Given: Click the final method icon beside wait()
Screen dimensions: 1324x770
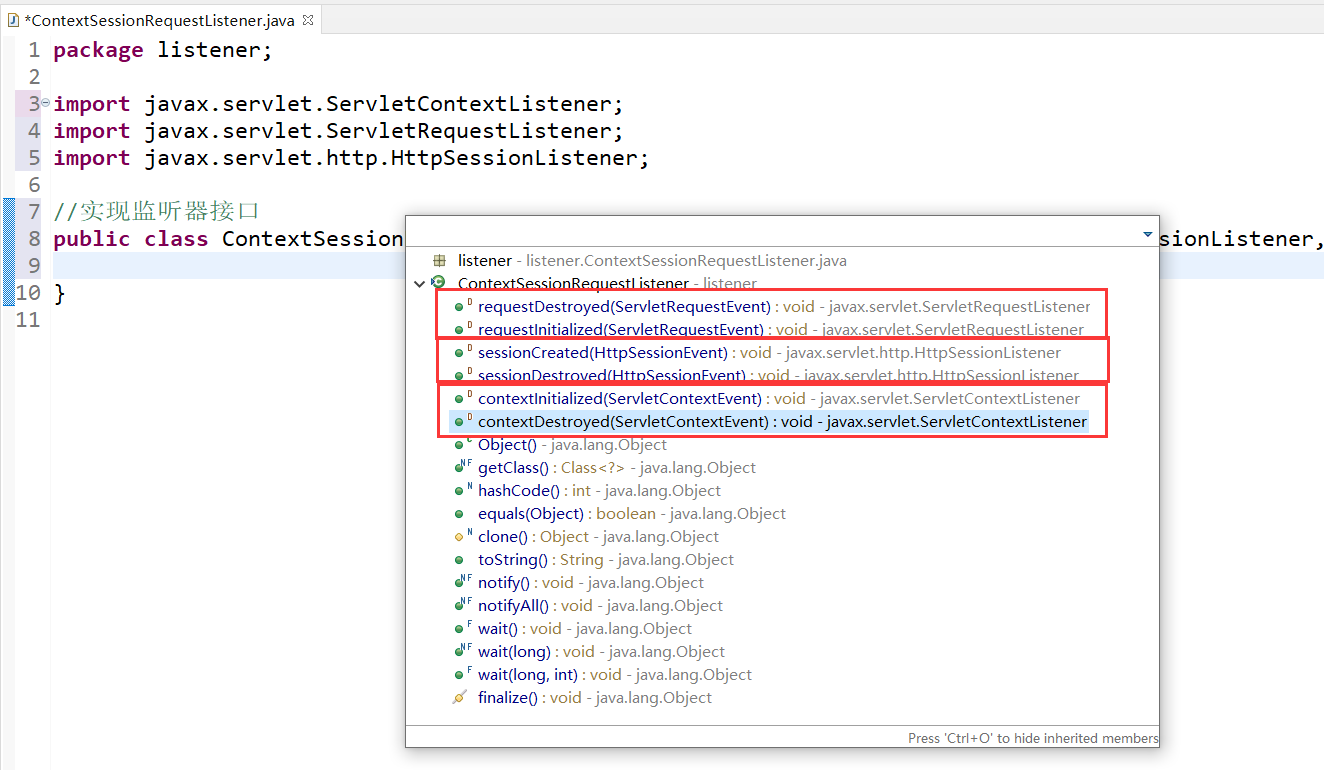Looking at the screenshot, I should tap(459, 628).
